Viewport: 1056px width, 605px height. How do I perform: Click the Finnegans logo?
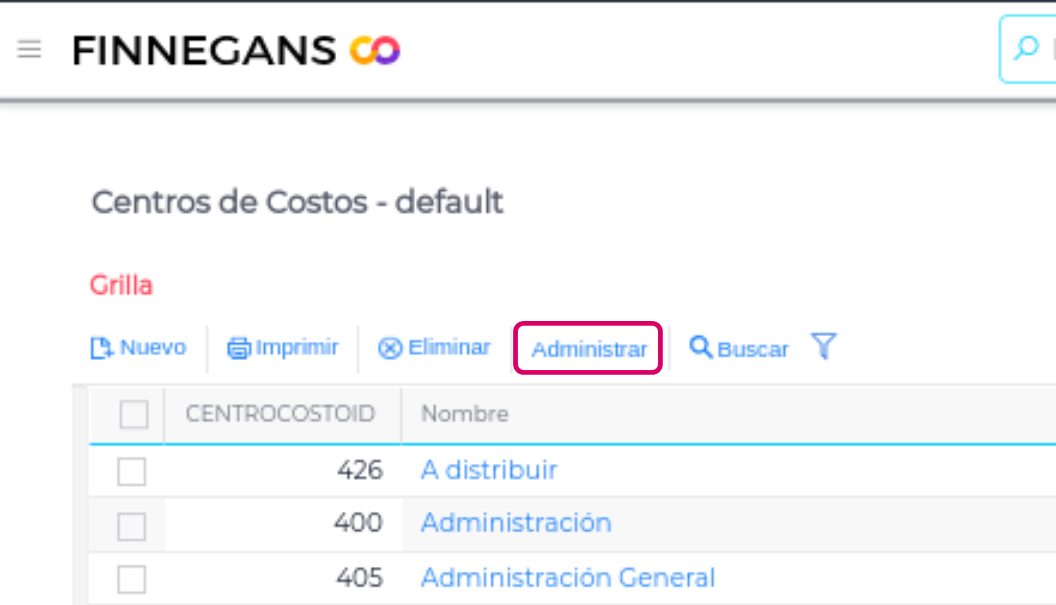[x=236, y=50]
